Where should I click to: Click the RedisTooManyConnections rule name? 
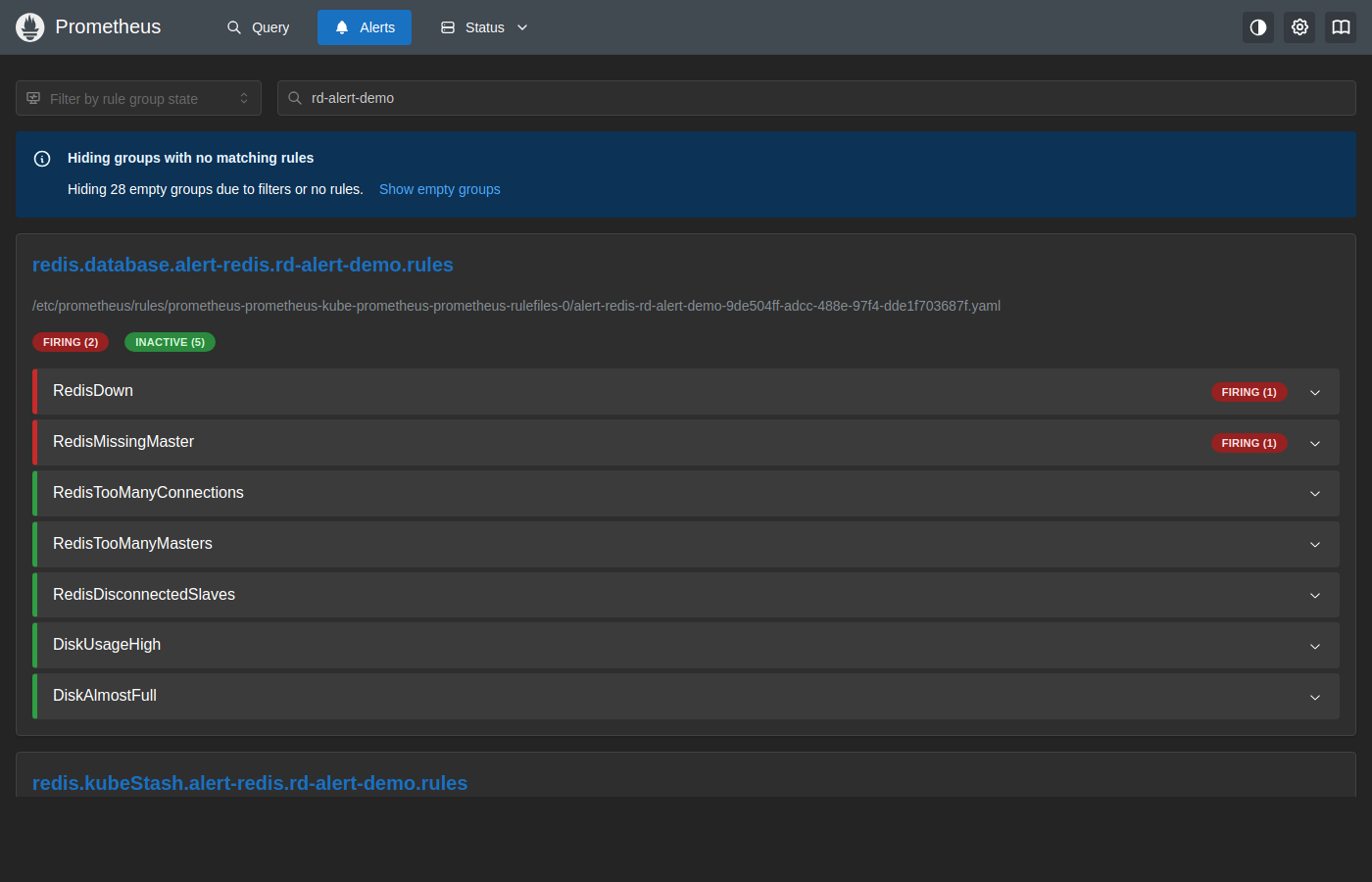coord(148,493)
